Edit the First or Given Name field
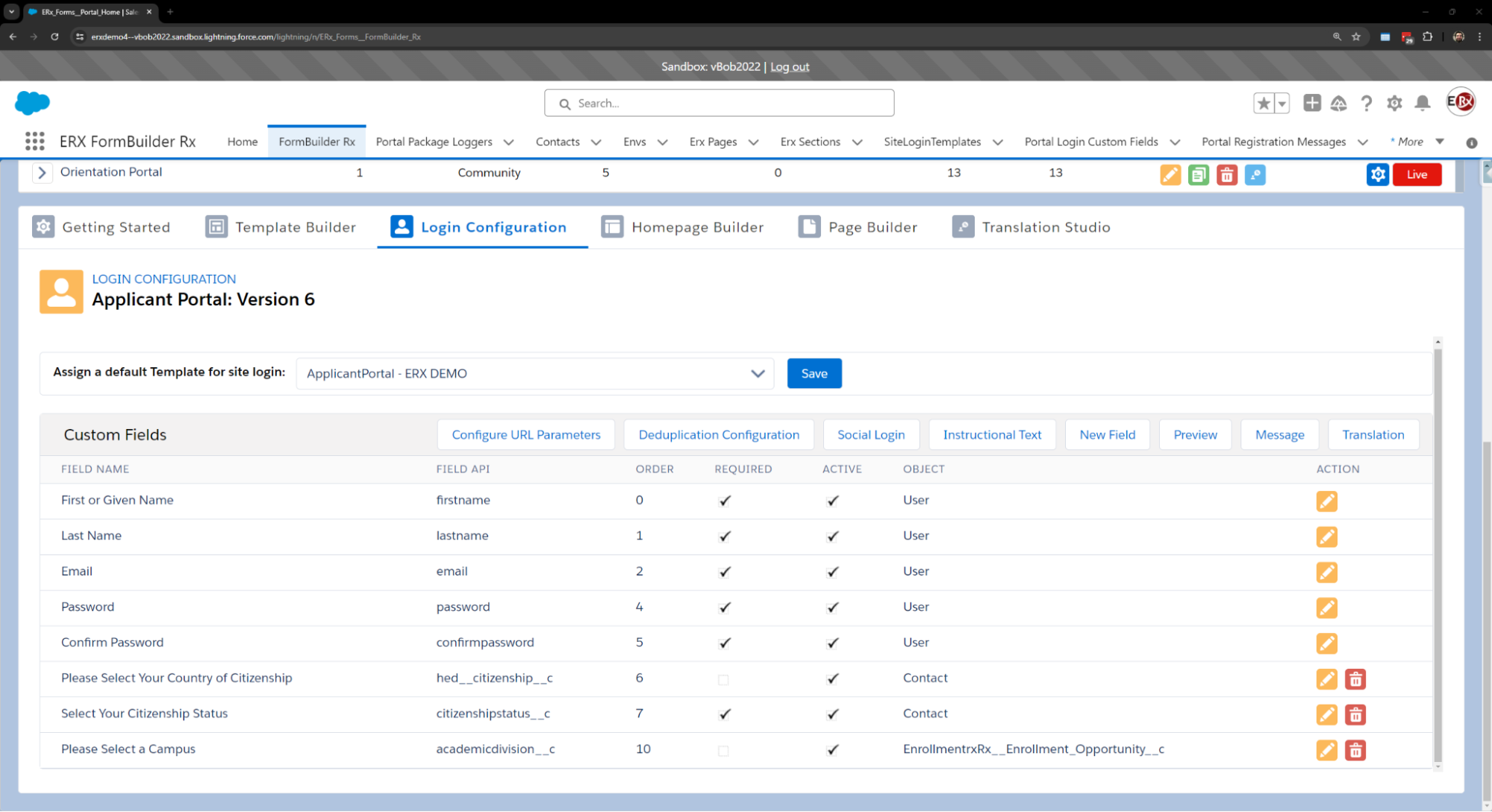Image resolution: width=1492 pixels, height=812 pixels. [x=1326, y=501]
